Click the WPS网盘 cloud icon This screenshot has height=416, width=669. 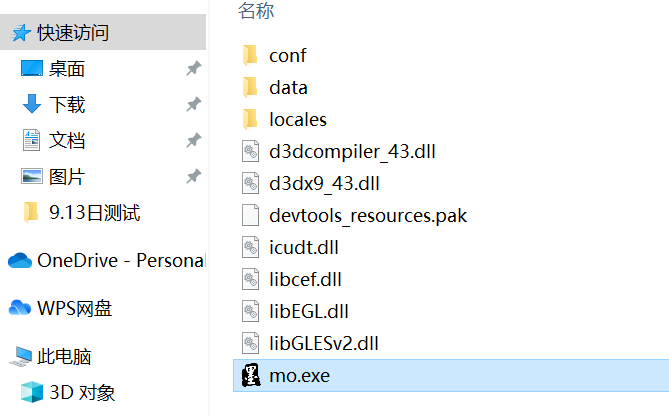pyautogui.click(x=20, y=308)
